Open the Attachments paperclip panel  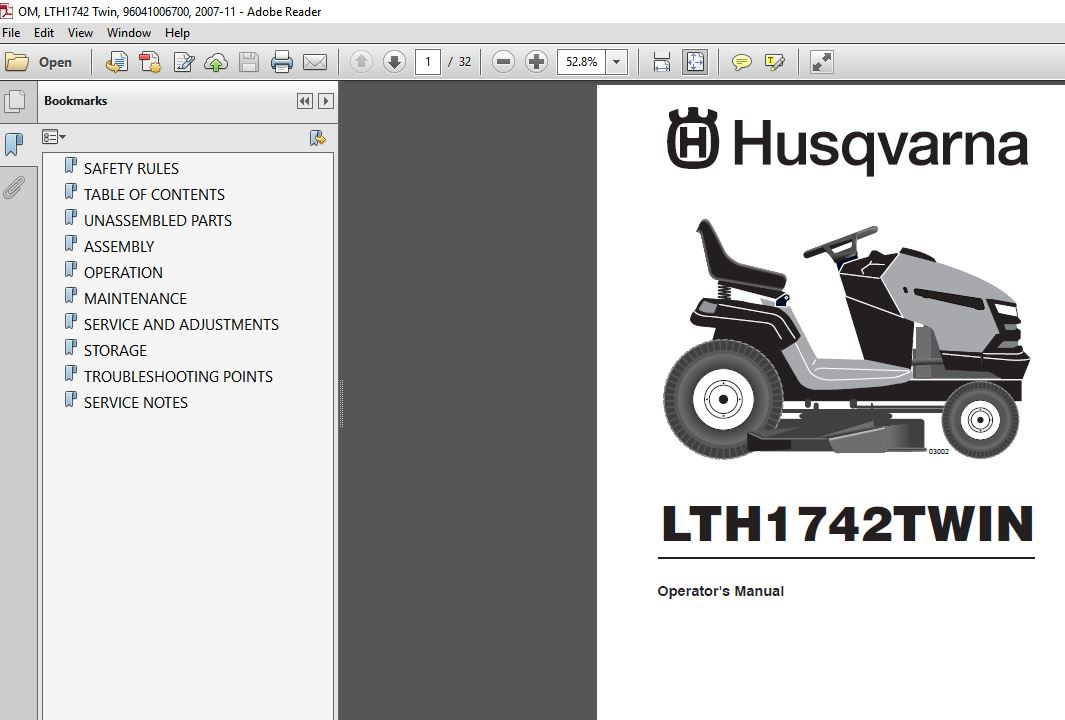click(x=14, y=187)
